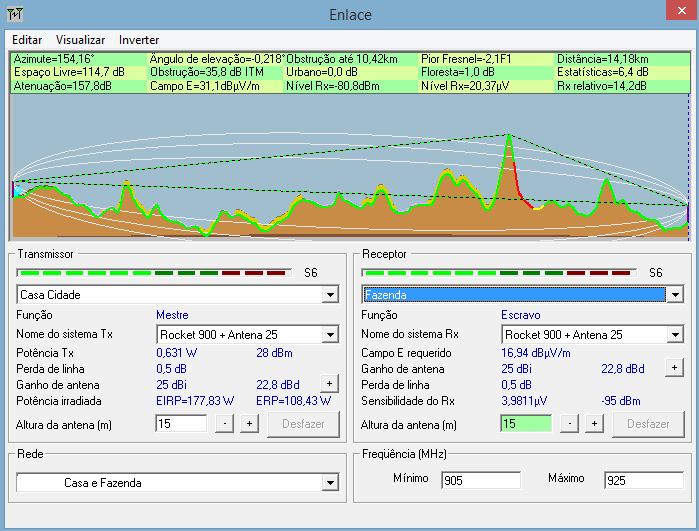Click the Atenuação=157,8dB value

pos(62,86)
